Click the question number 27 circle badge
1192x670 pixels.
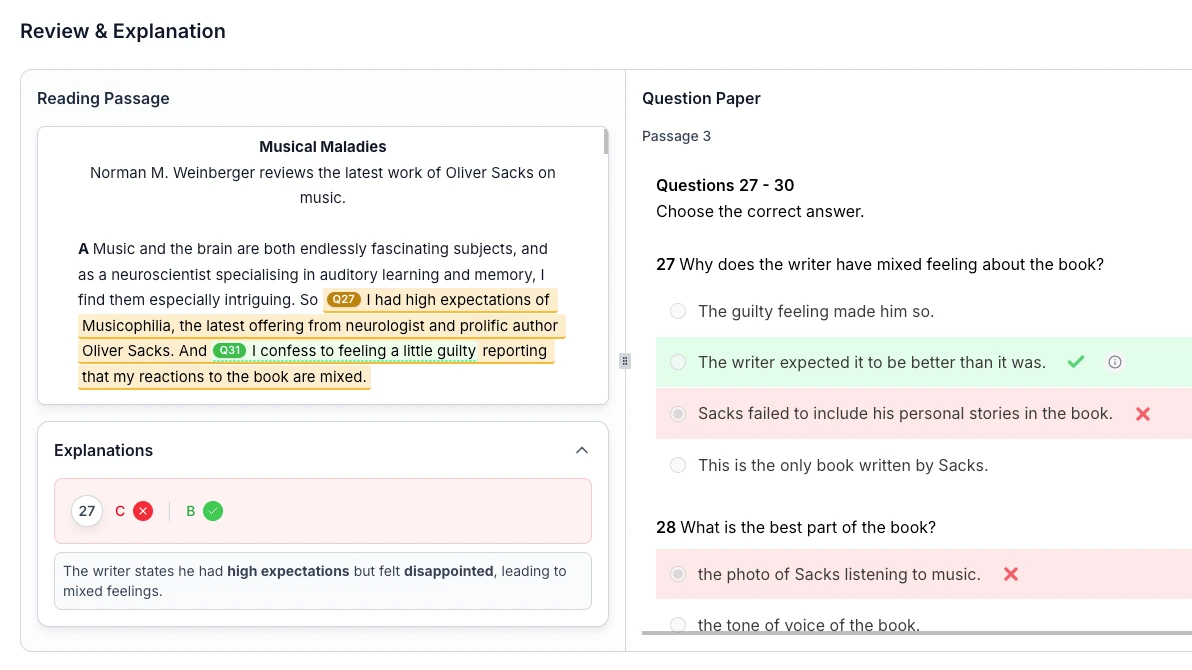tap(87, 511)
